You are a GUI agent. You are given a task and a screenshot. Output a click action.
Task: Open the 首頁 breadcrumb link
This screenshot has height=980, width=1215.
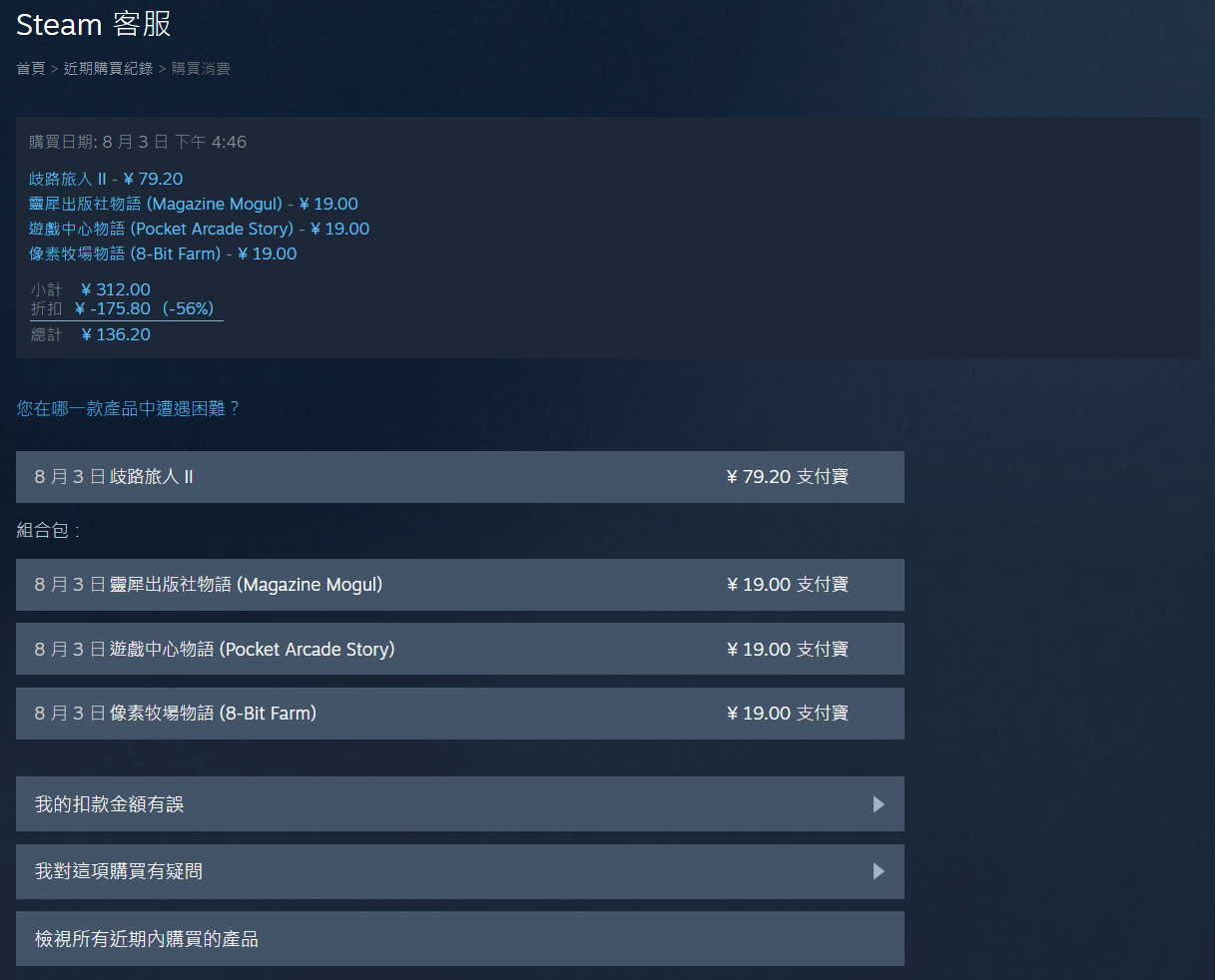point(31,69)
